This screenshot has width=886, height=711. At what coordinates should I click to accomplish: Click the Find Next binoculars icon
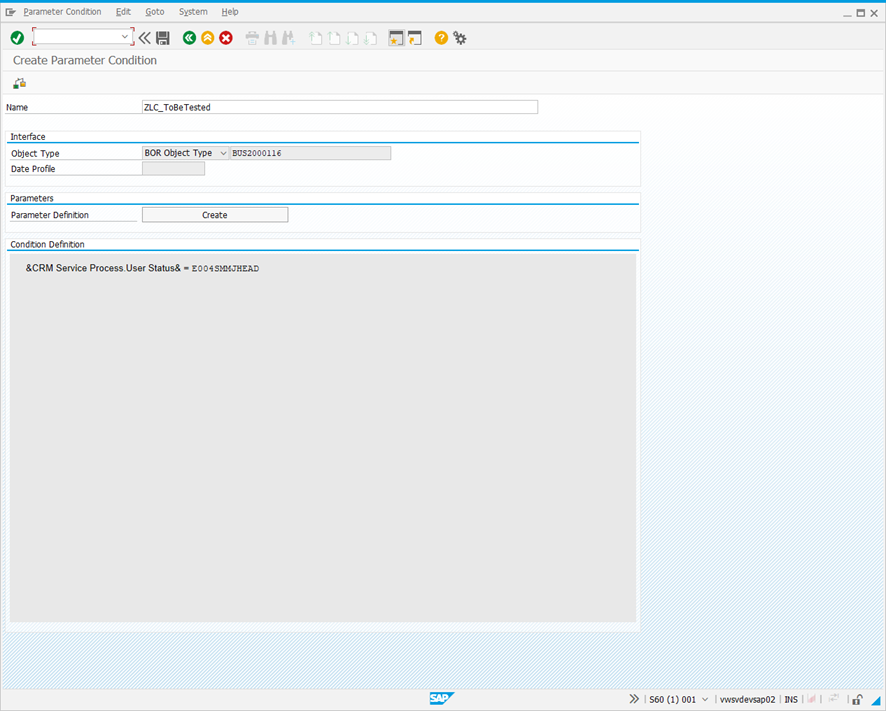(288, 38)
